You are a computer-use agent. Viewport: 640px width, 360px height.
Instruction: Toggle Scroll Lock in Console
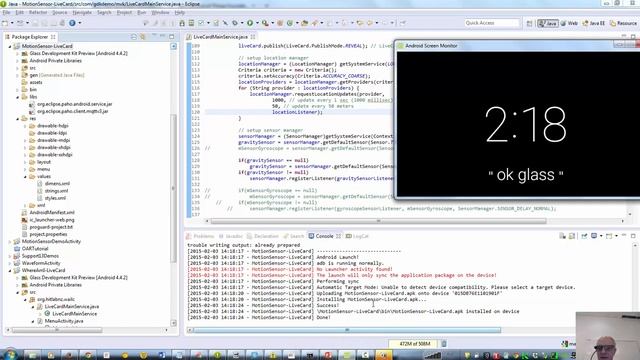click(572, 236)
